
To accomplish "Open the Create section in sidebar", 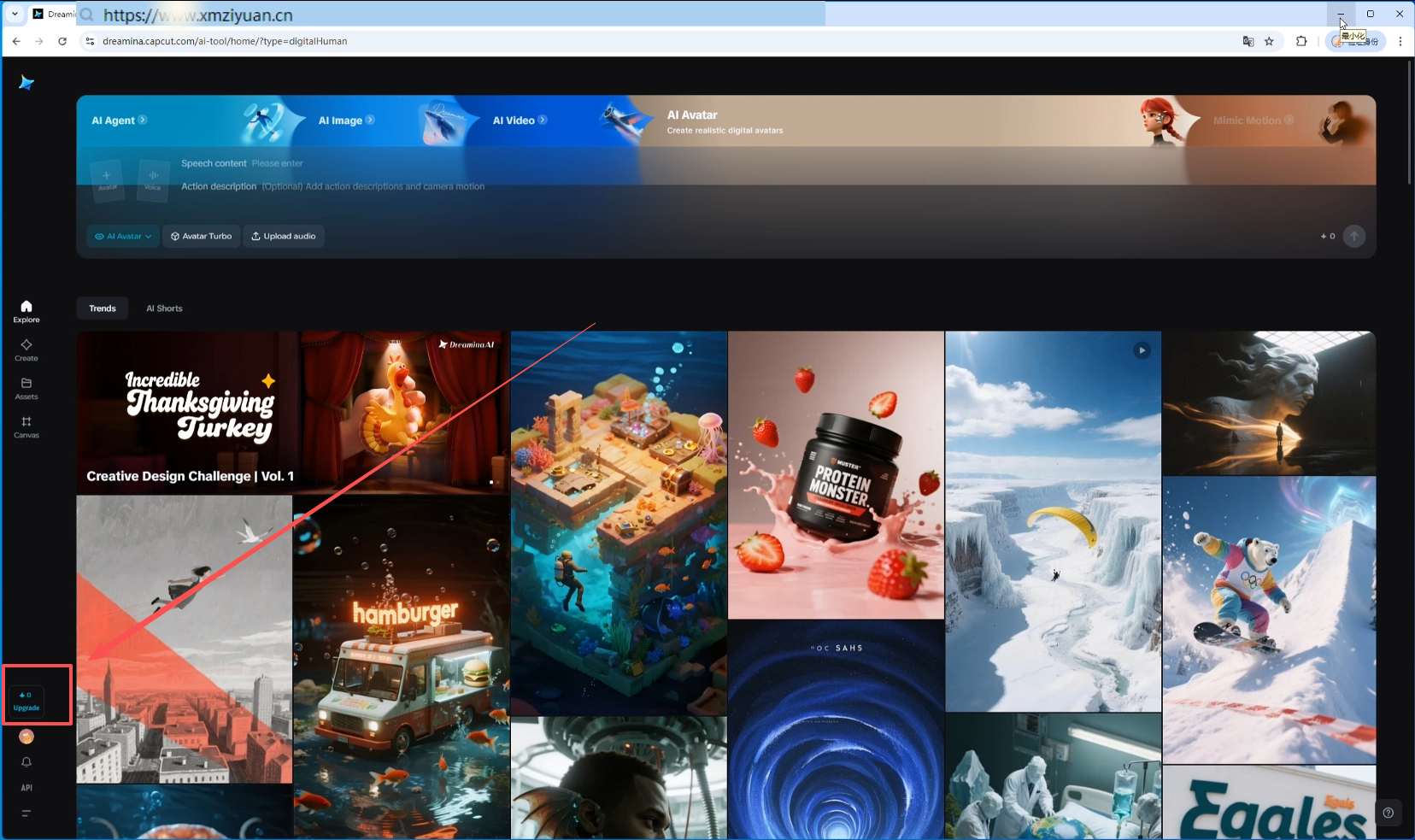I will [26, 350].
